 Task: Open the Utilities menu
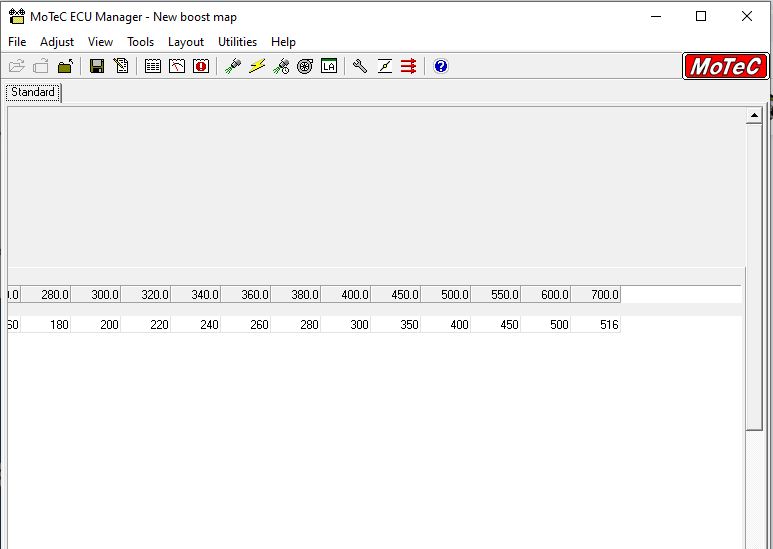click(238, 42)
